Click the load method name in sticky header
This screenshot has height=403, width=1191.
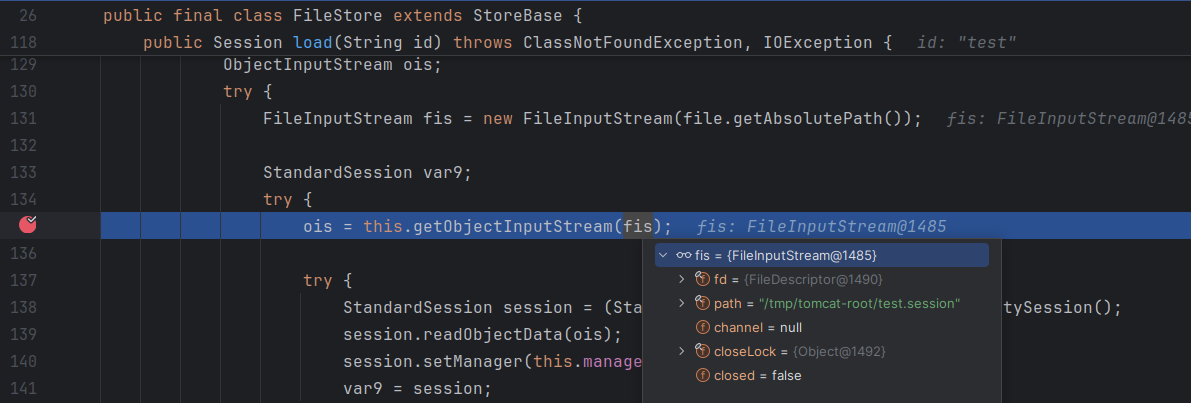coord(313,43)
